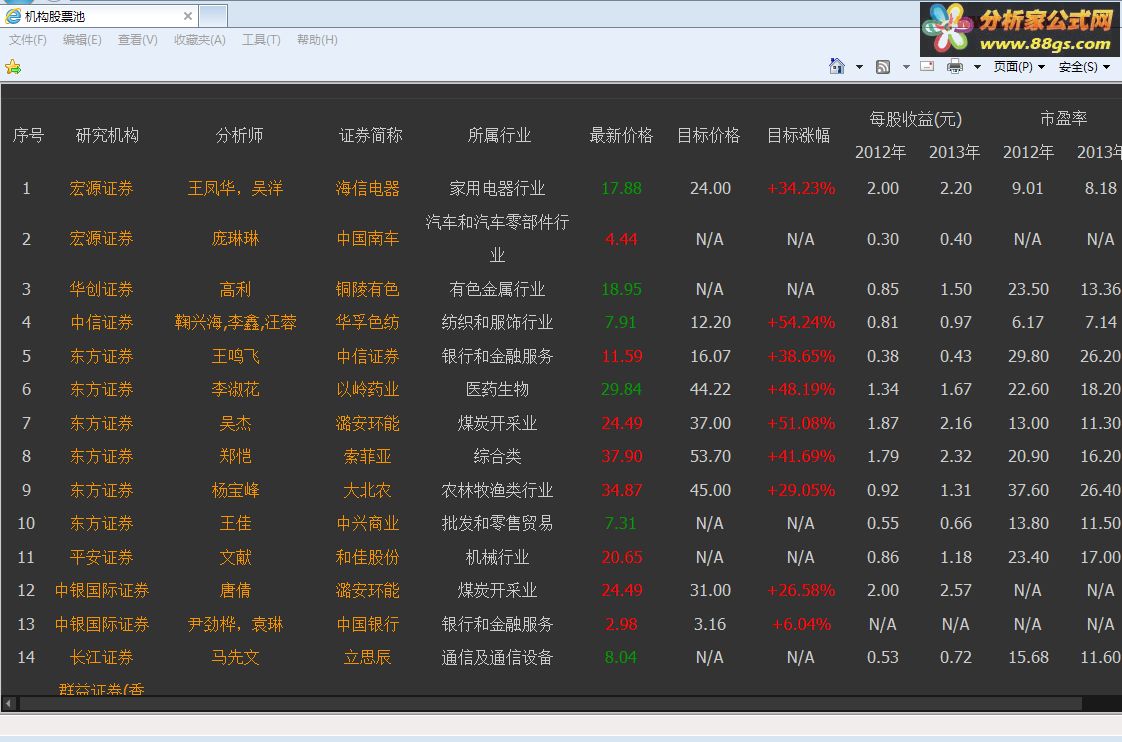Click 铜陵有色 stock link
The width and height of the screenshot is (1122, 742).
click(368, 289)
